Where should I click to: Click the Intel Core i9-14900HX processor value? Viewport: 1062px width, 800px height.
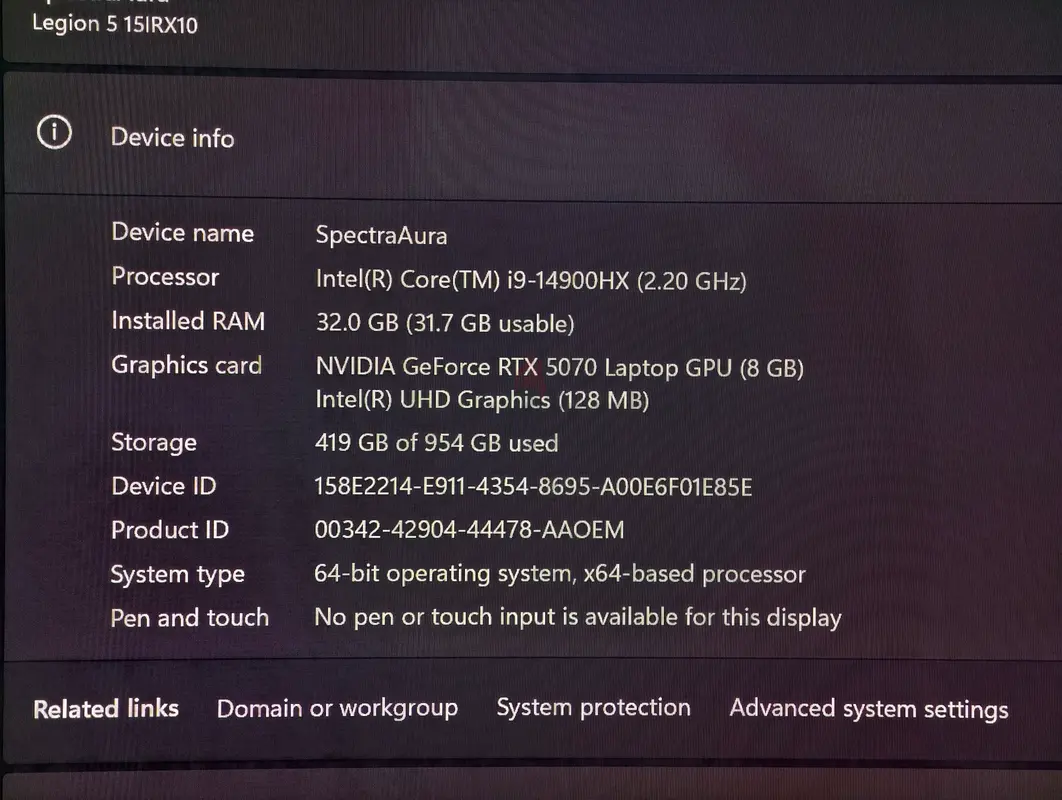(531, 280)
